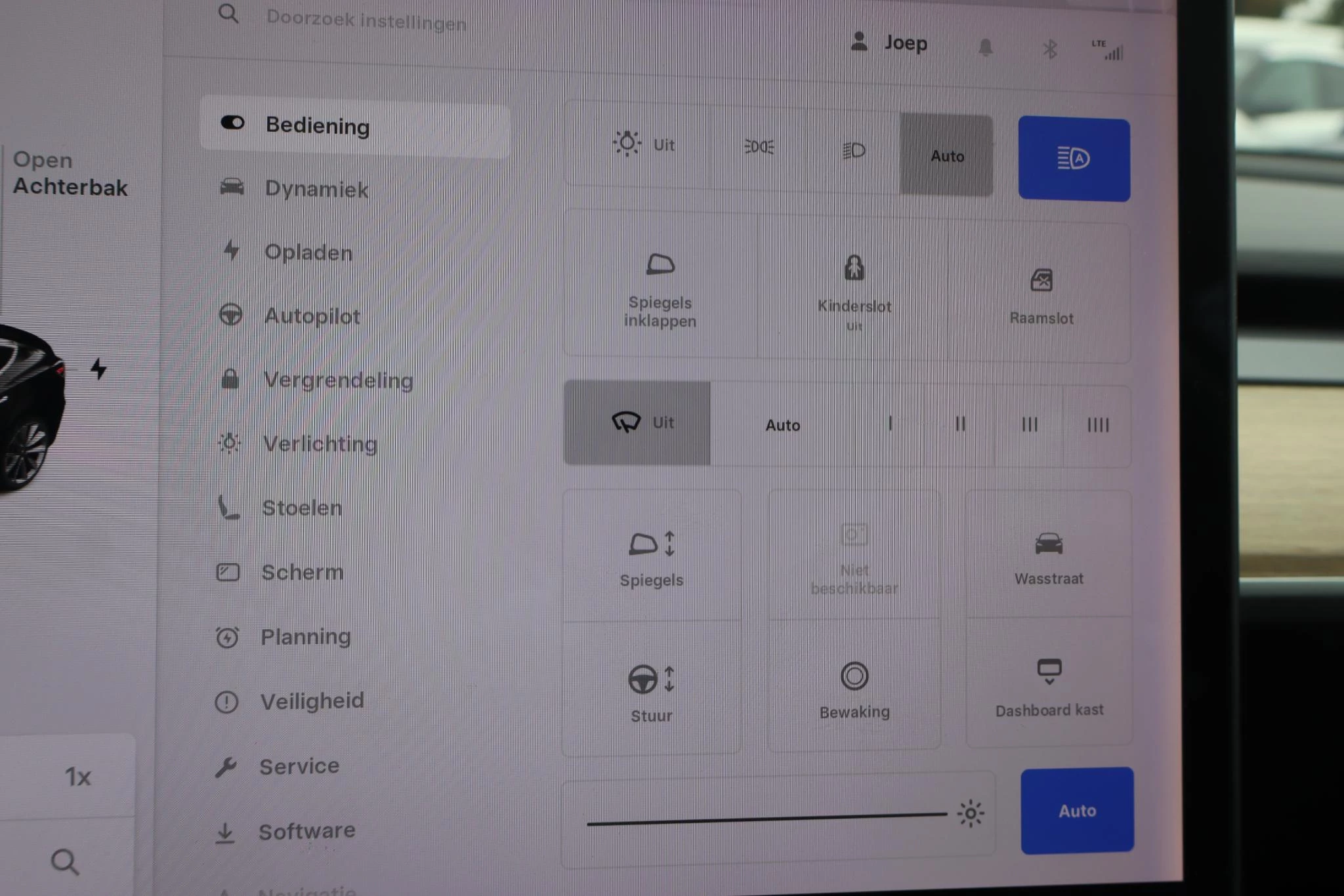This screenshot has width=1344, height=896.
Task: Open the Dynamiek settings tab
Action: pyautogui.click(x=316, y=189)
